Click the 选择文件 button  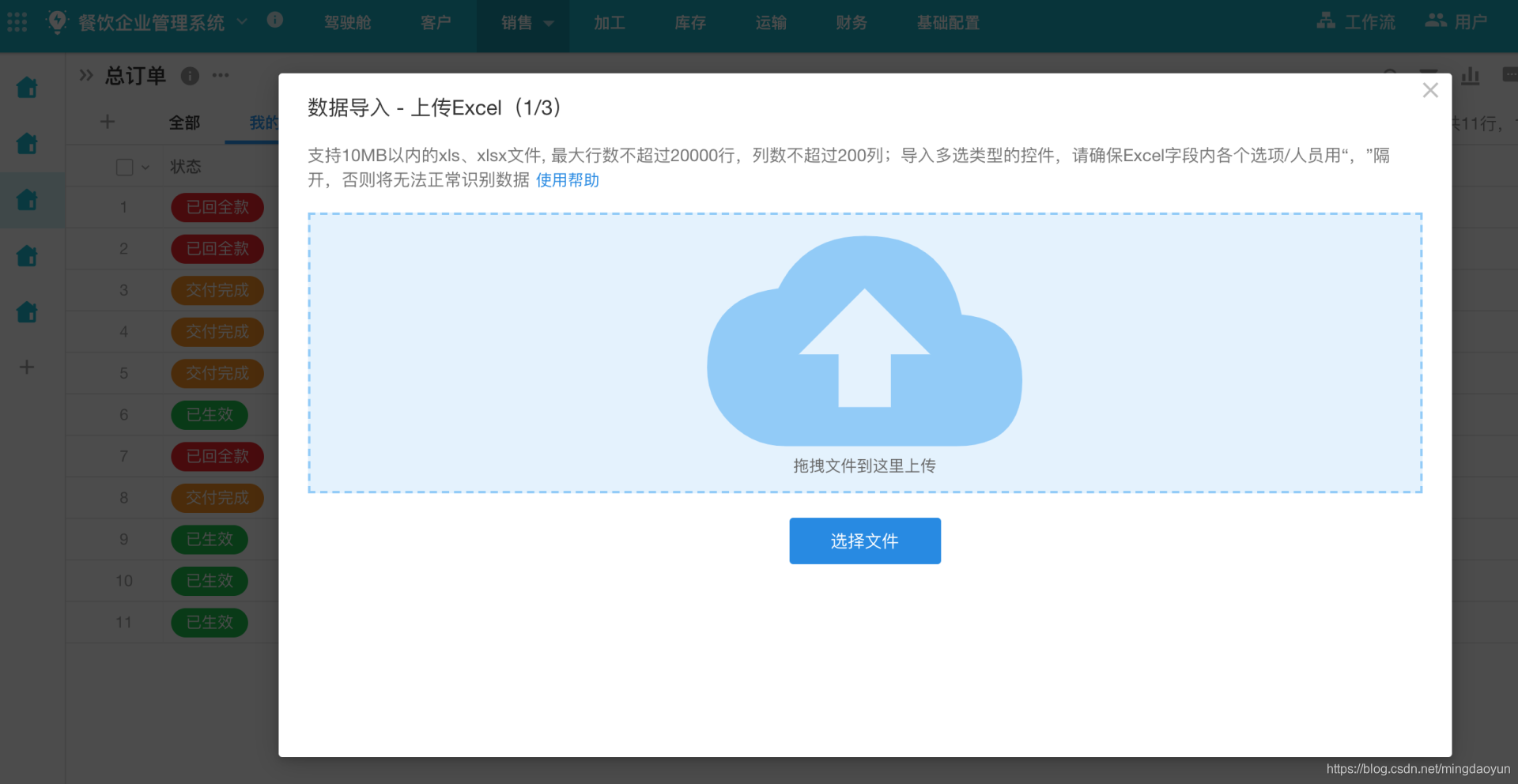(865, 541)
